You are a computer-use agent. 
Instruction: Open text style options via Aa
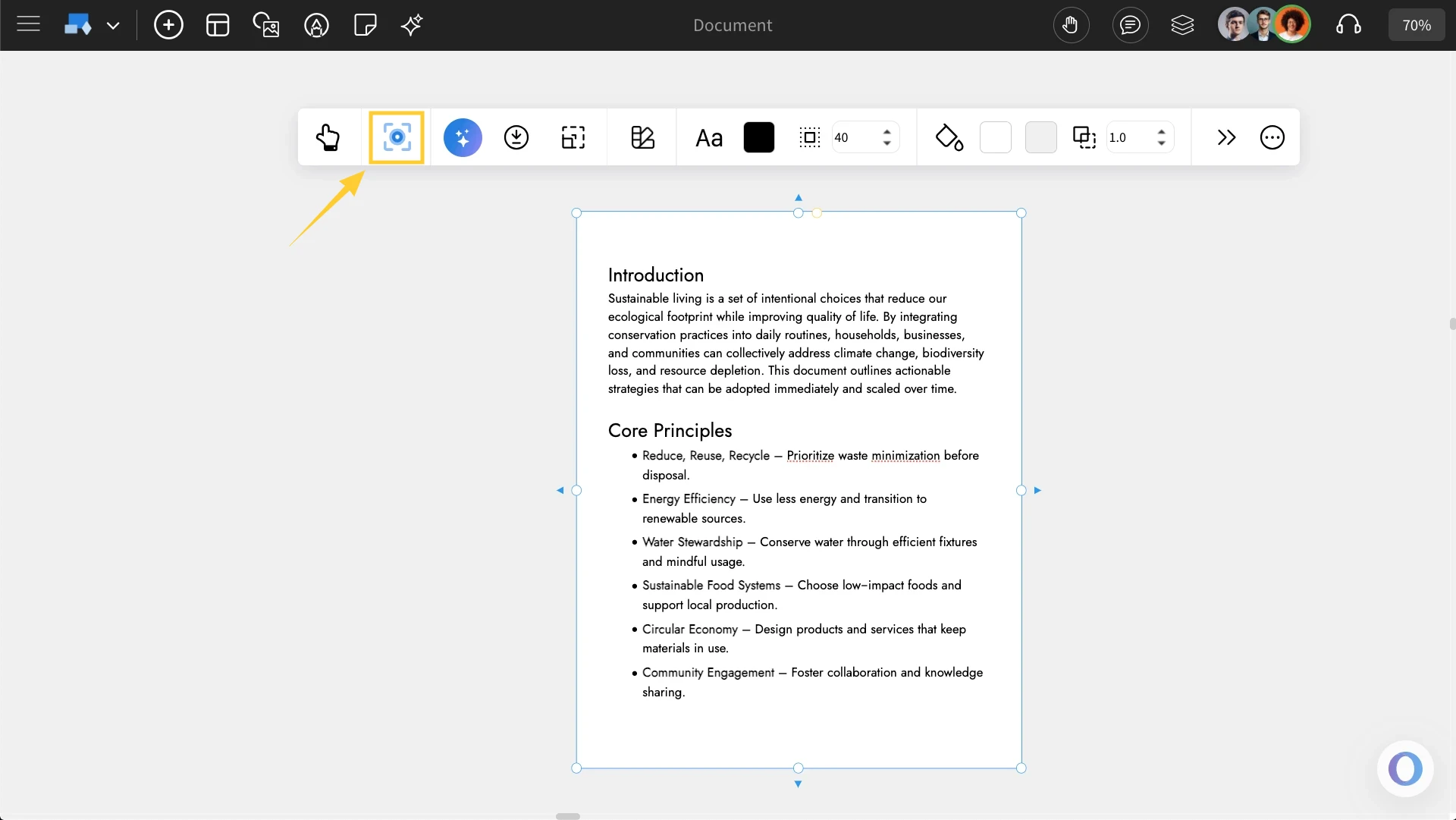709,137
